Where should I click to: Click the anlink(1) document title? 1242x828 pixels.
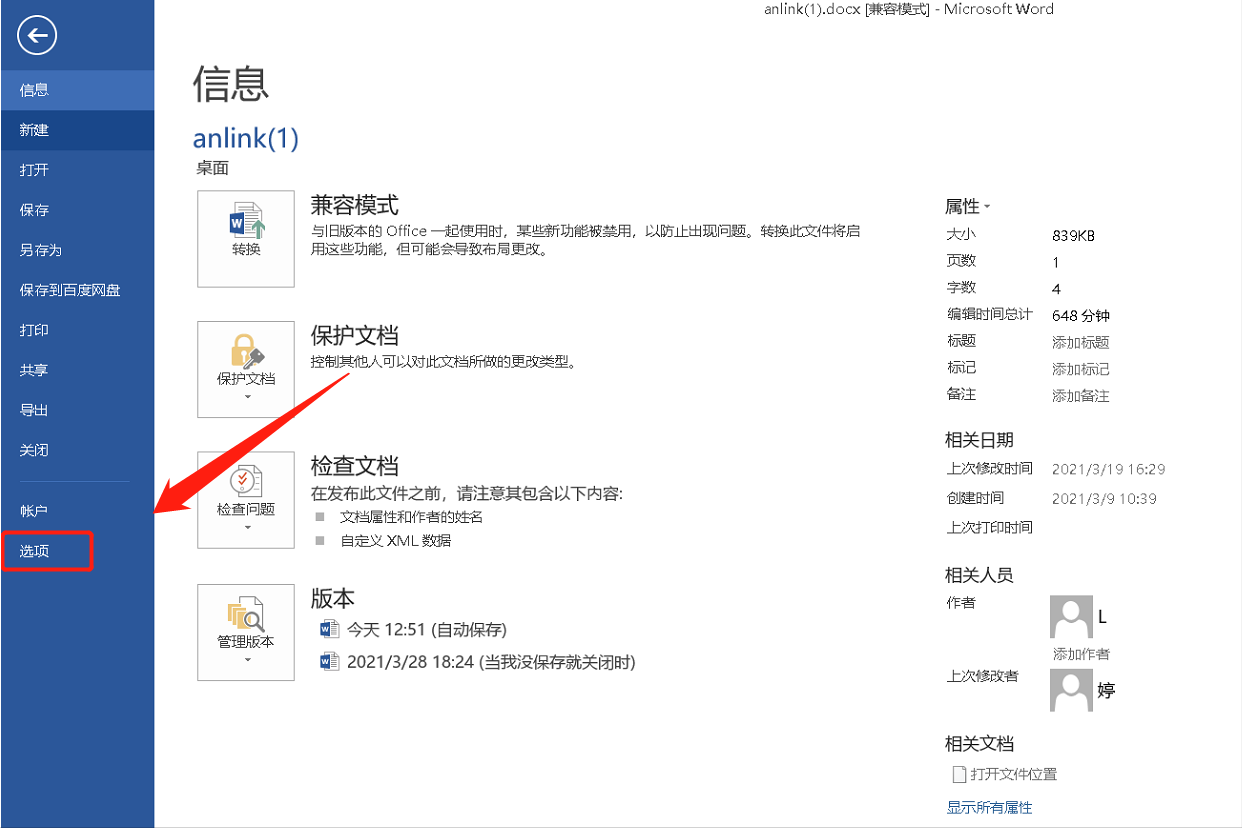246,138
